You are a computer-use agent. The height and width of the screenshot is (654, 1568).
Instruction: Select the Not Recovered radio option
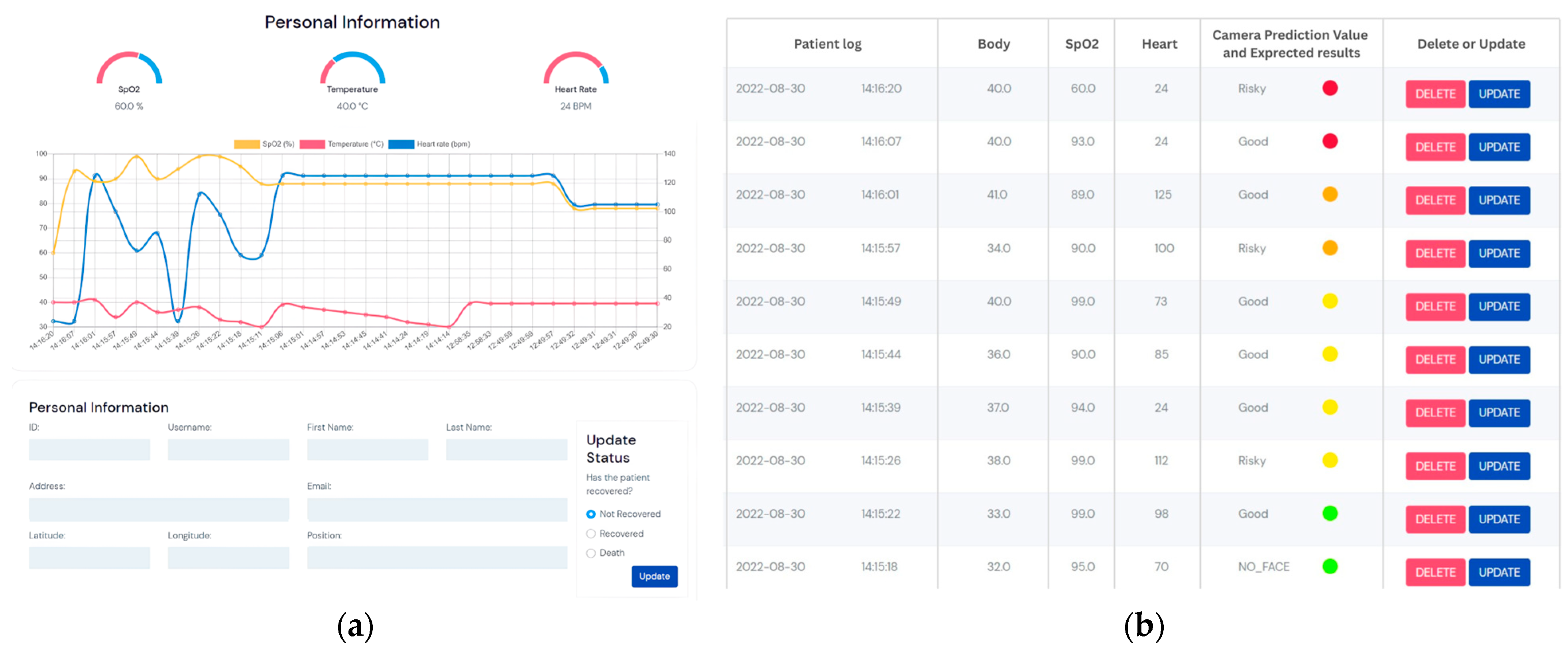[x=590, y=514]
